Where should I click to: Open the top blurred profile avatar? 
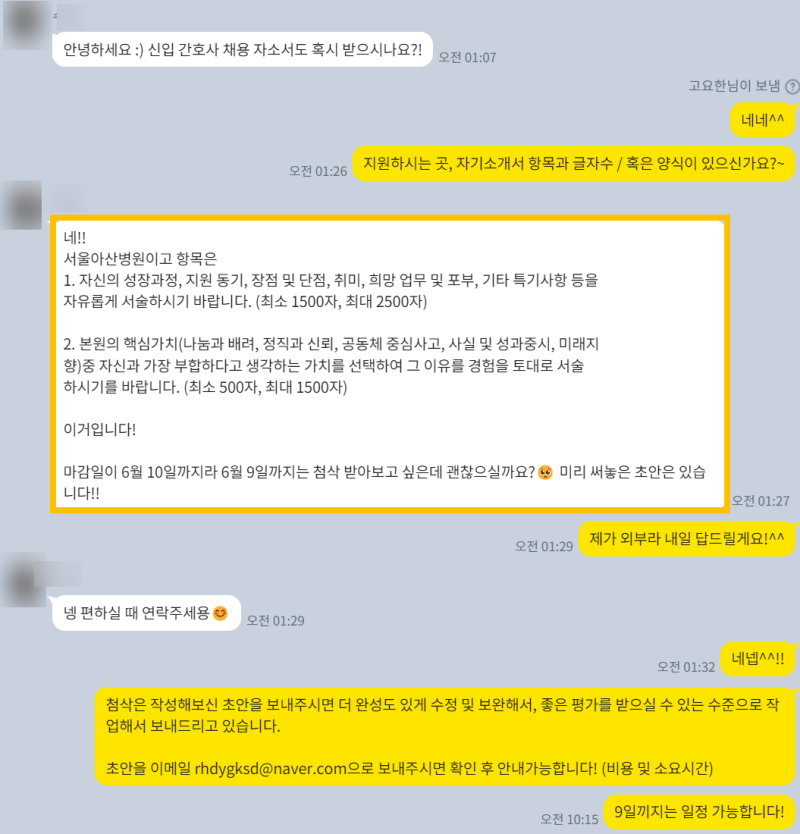tap(26, 25)
